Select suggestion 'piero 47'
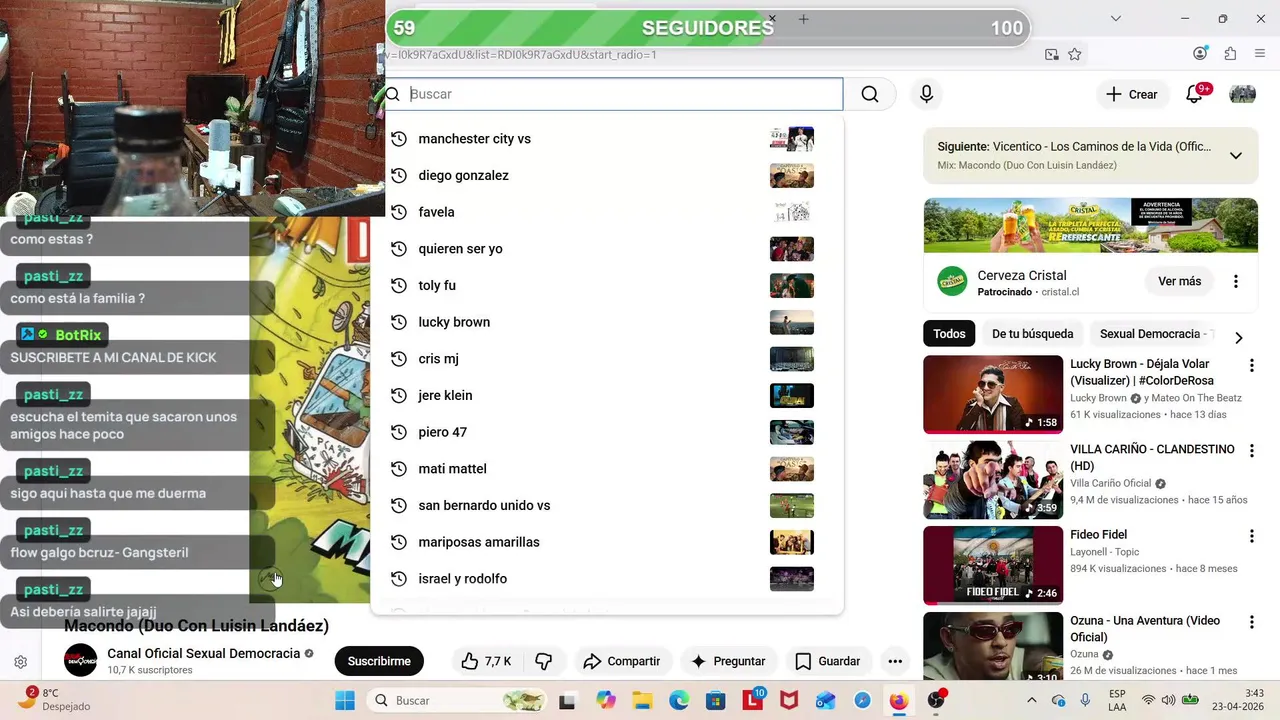This screenshot has height=720, width=1280. tap(607, 432)
